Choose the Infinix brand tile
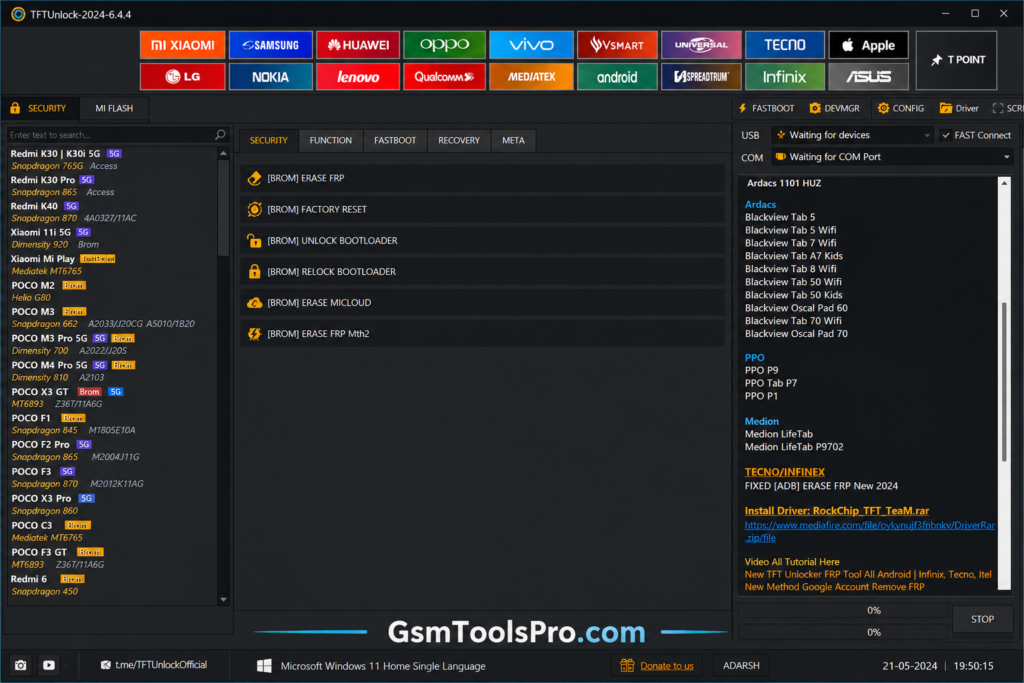The image size is (1024, 683). (785, 76)
